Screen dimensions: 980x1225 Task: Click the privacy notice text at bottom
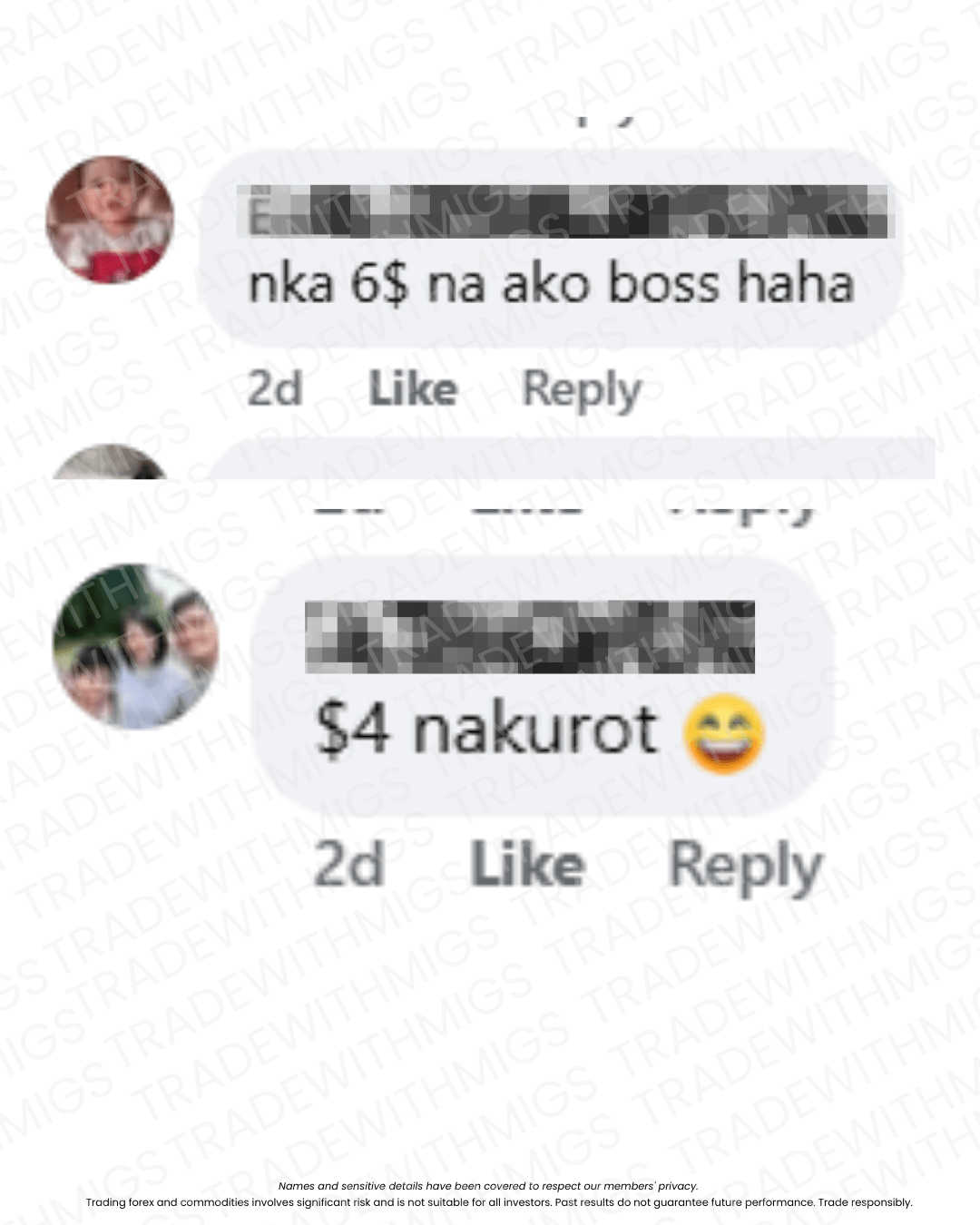(x=488, y=1186)
